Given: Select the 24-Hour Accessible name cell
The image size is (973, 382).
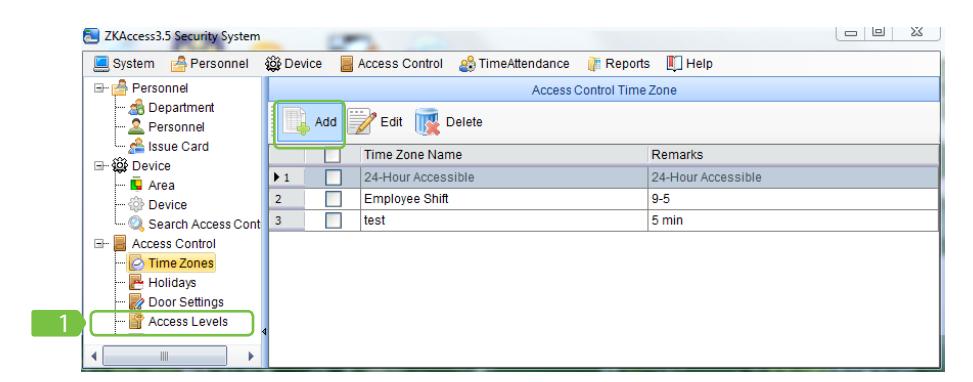Looking at the screenshot, I should [504, 177].
